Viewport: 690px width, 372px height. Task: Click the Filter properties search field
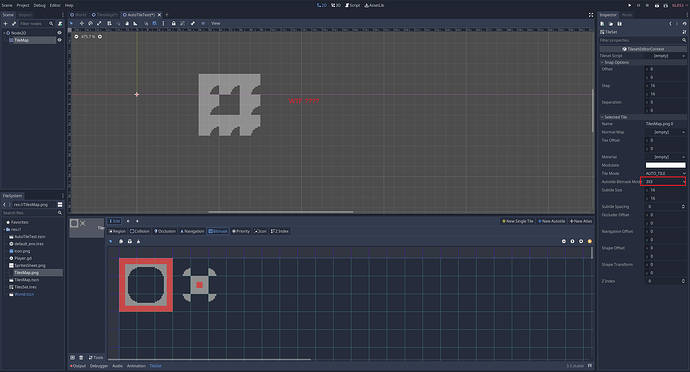pyautogui.click(x=642, y=40)
